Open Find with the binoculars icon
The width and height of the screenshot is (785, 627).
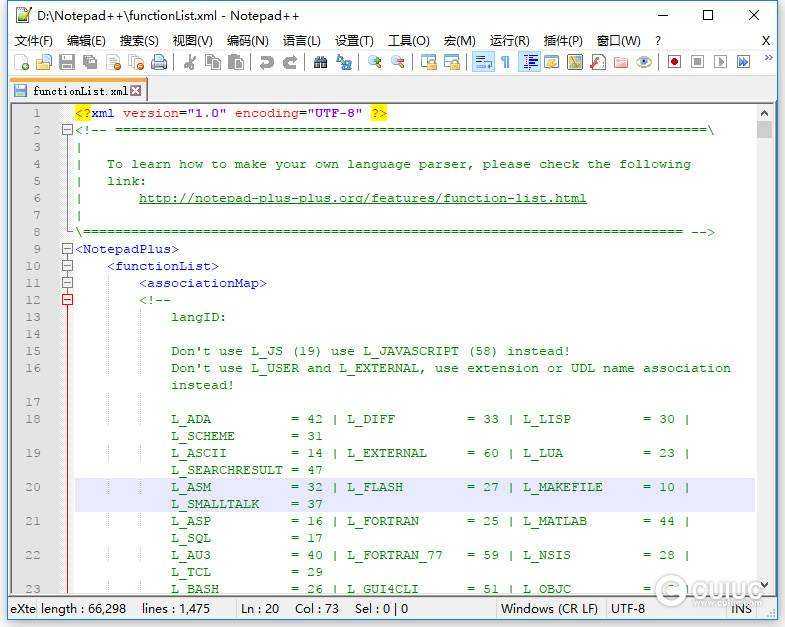320,62
